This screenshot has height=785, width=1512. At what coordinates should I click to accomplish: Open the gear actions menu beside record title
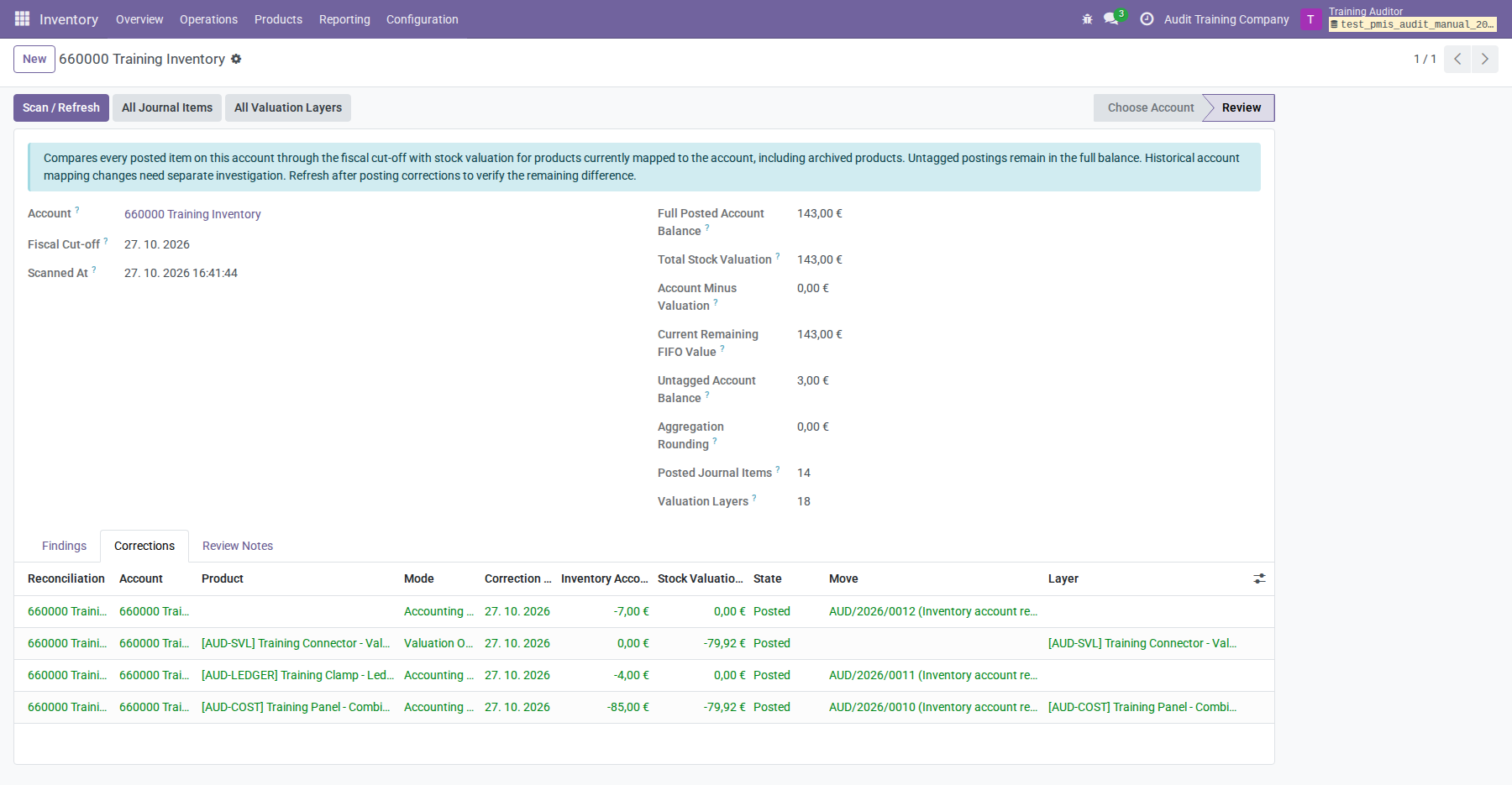click(236, 59)
